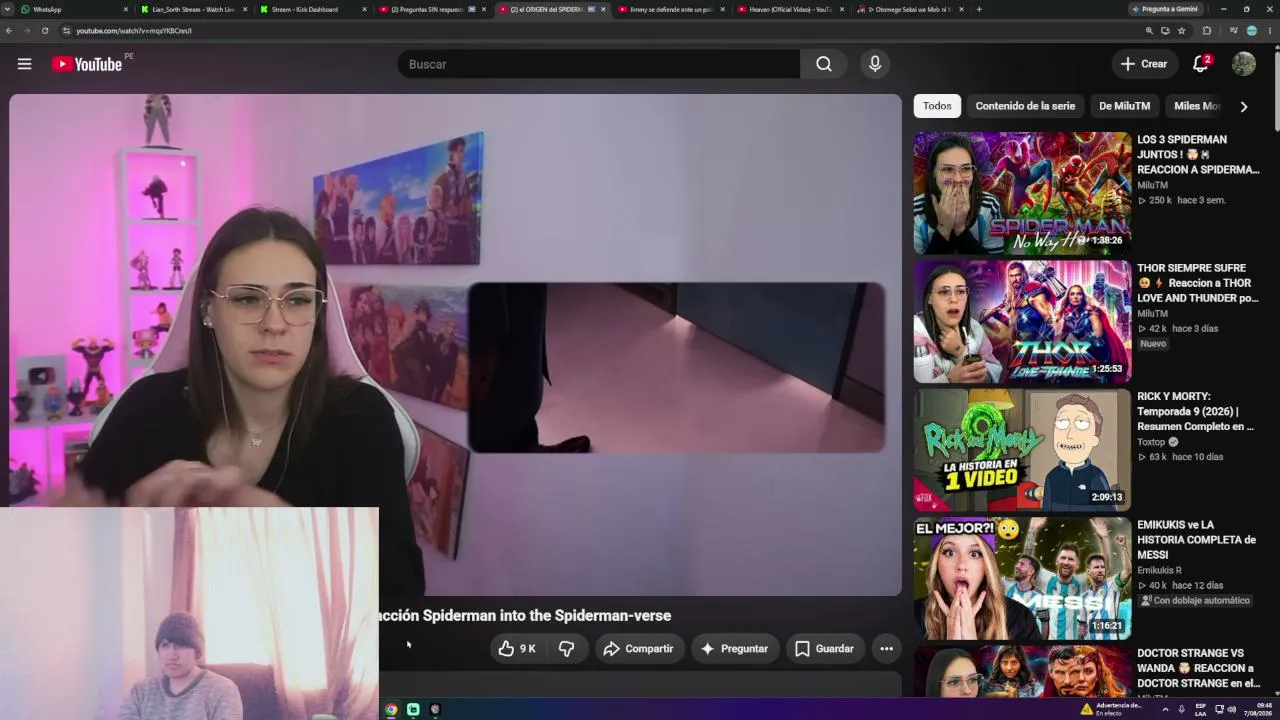1280x720 pixels.
Task: Open 'RICK Y MORTY: Temporada 9' title
Action: coord(1195,411)
